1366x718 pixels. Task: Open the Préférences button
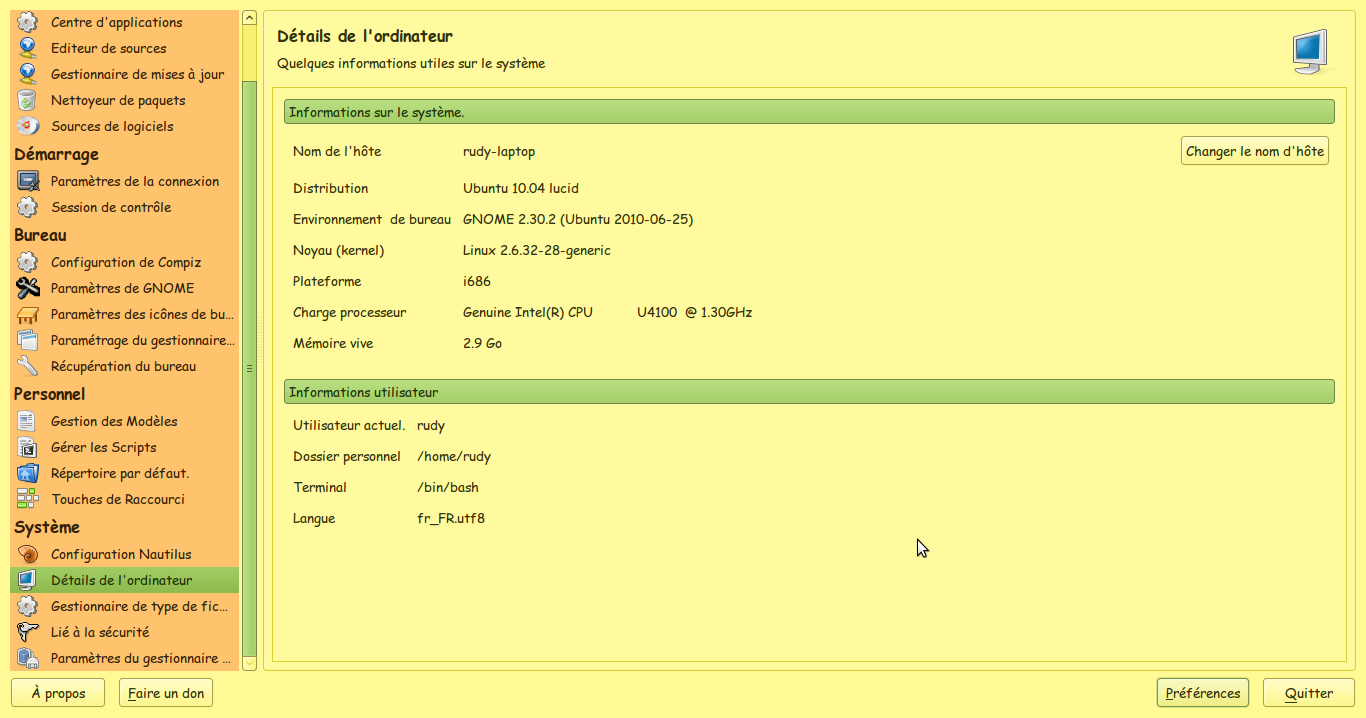point(1203,693)
